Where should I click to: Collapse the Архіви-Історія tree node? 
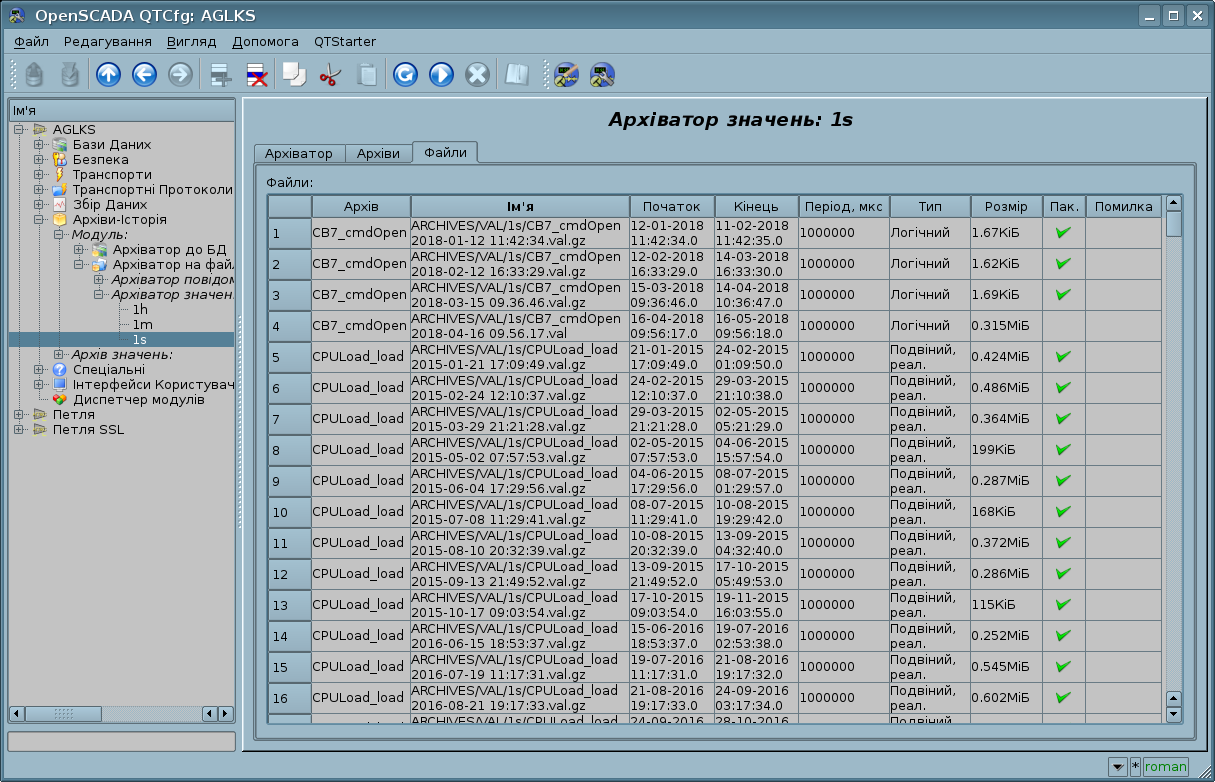39,220
